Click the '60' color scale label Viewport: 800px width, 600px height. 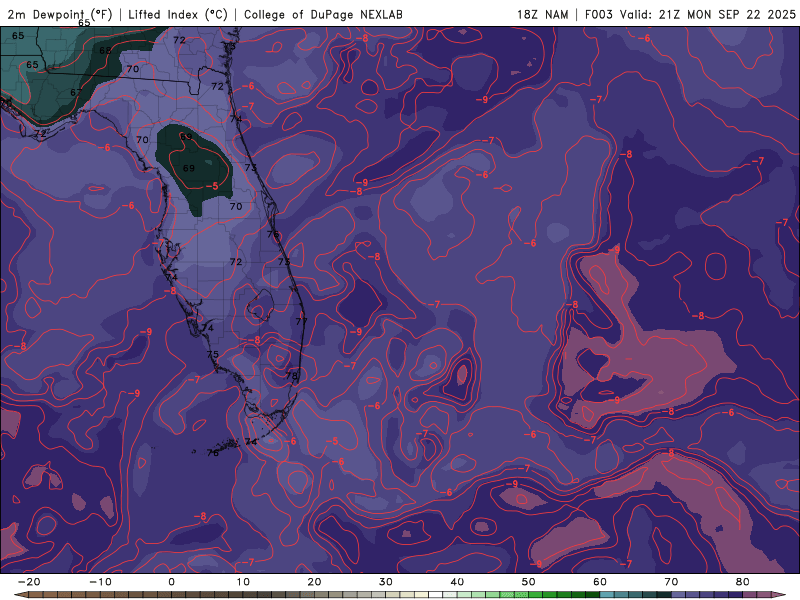tap(600, 582)
